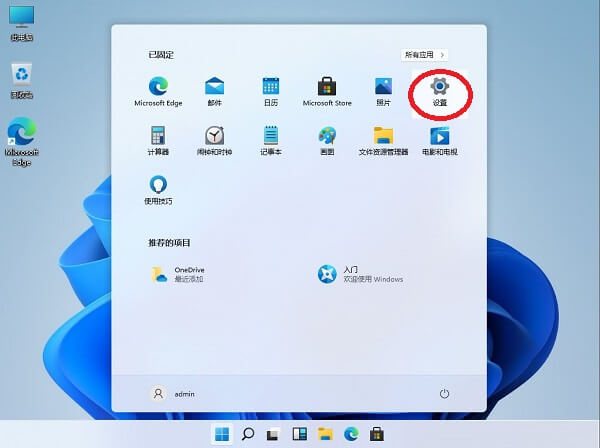Screen dimensions: 600x448
Task: Click the power button in Start menu
Action: point(444,394)
